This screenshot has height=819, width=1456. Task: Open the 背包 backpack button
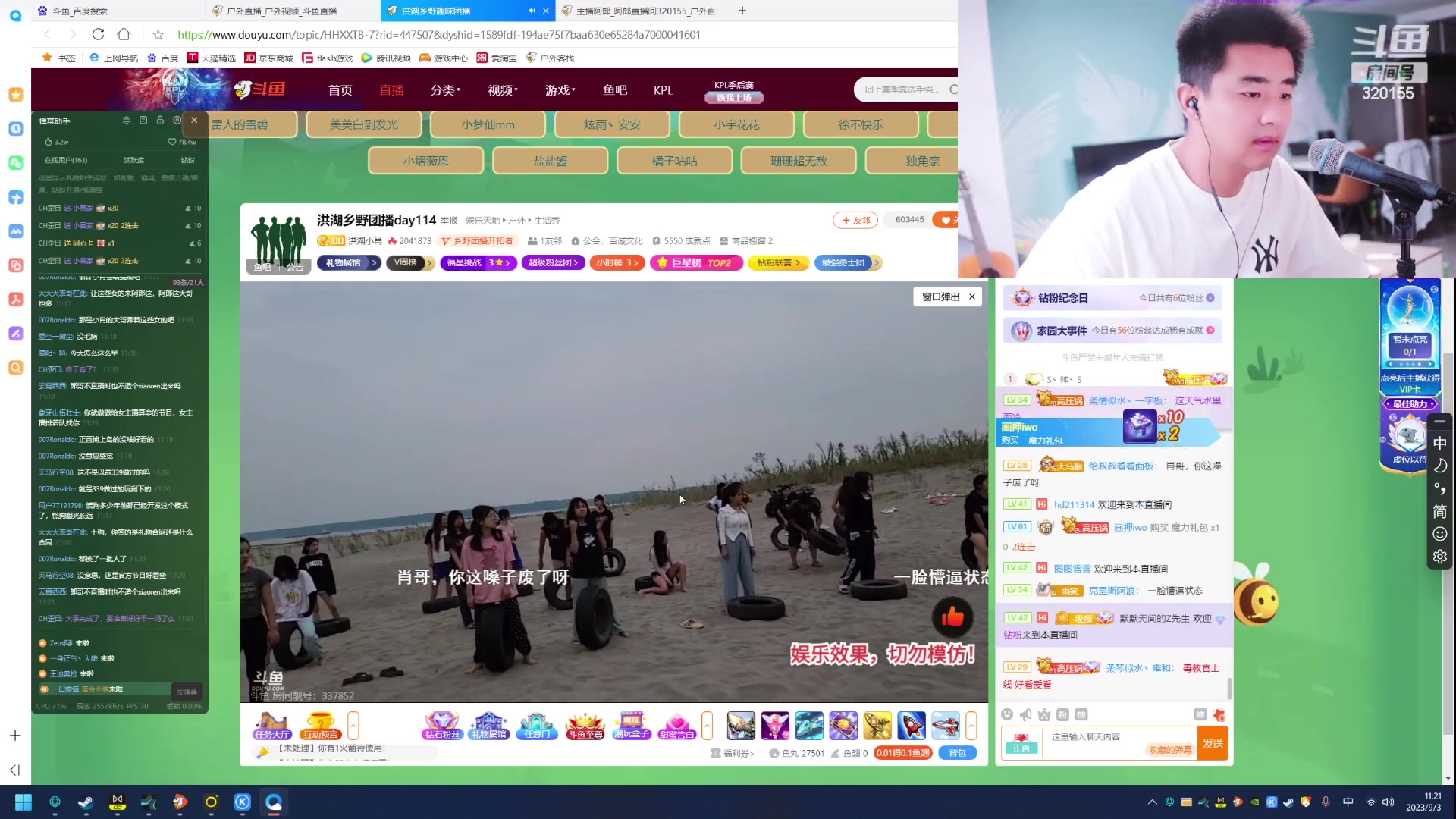(958, 753)
